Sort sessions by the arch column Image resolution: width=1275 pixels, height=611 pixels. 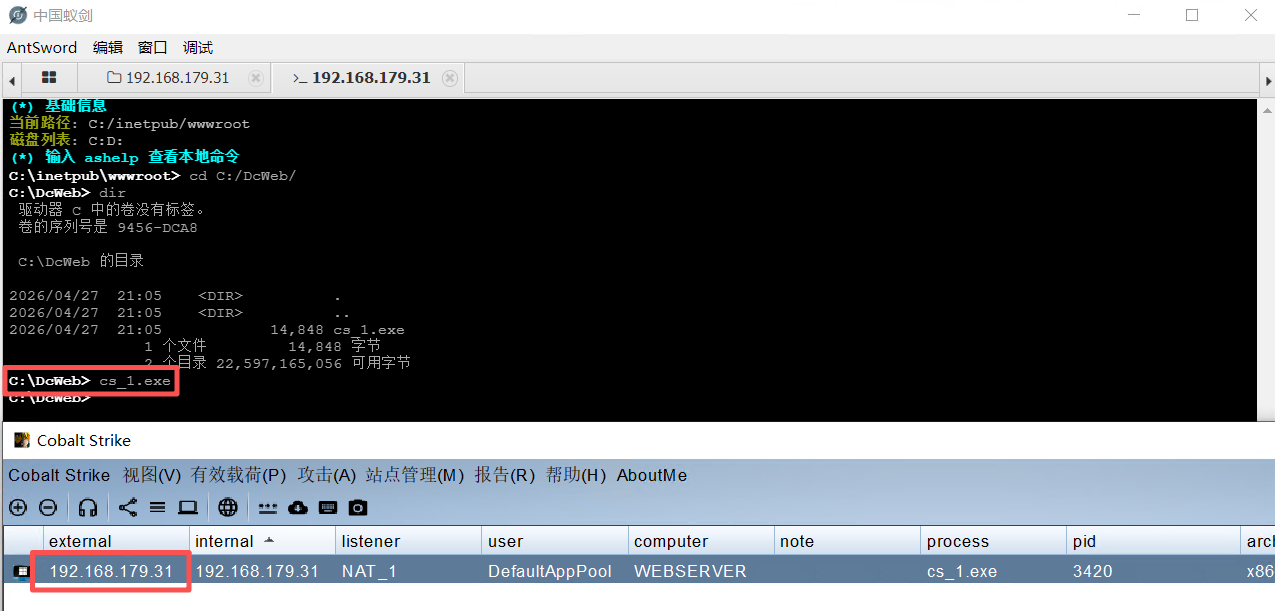pos(1257,541)
